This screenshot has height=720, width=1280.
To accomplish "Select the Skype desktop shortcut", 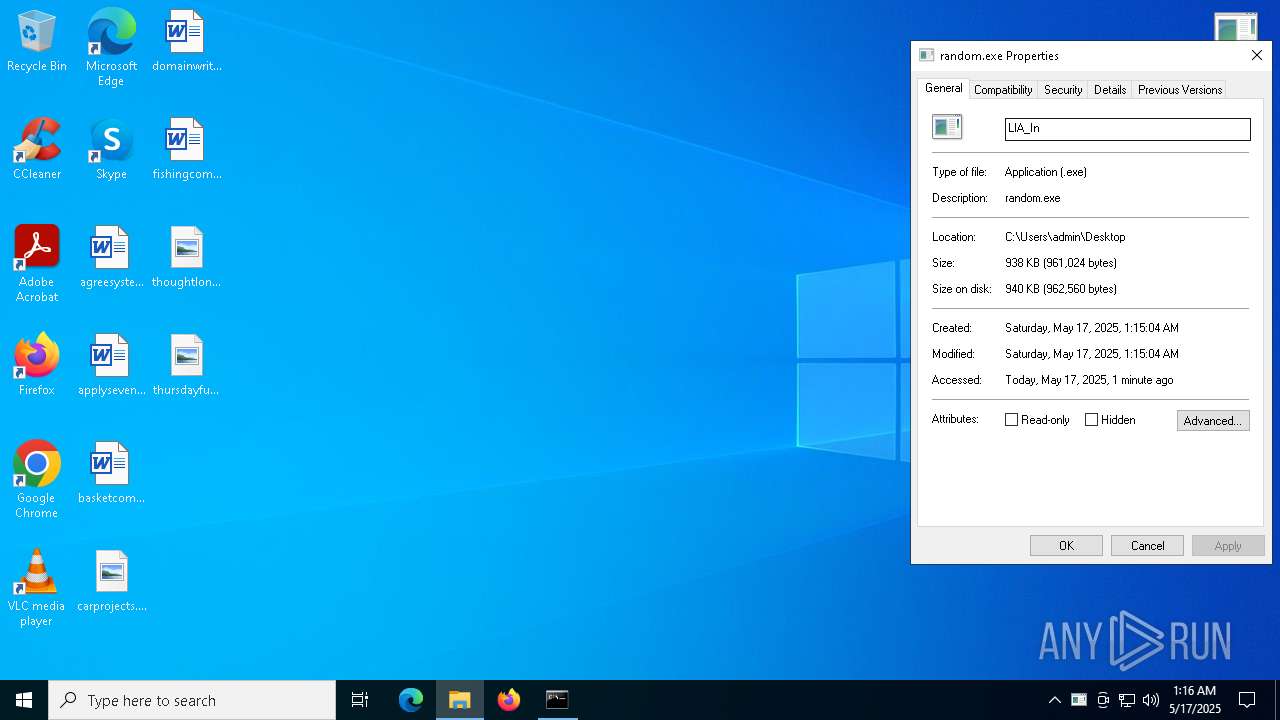I will click(x=111, y=150).
